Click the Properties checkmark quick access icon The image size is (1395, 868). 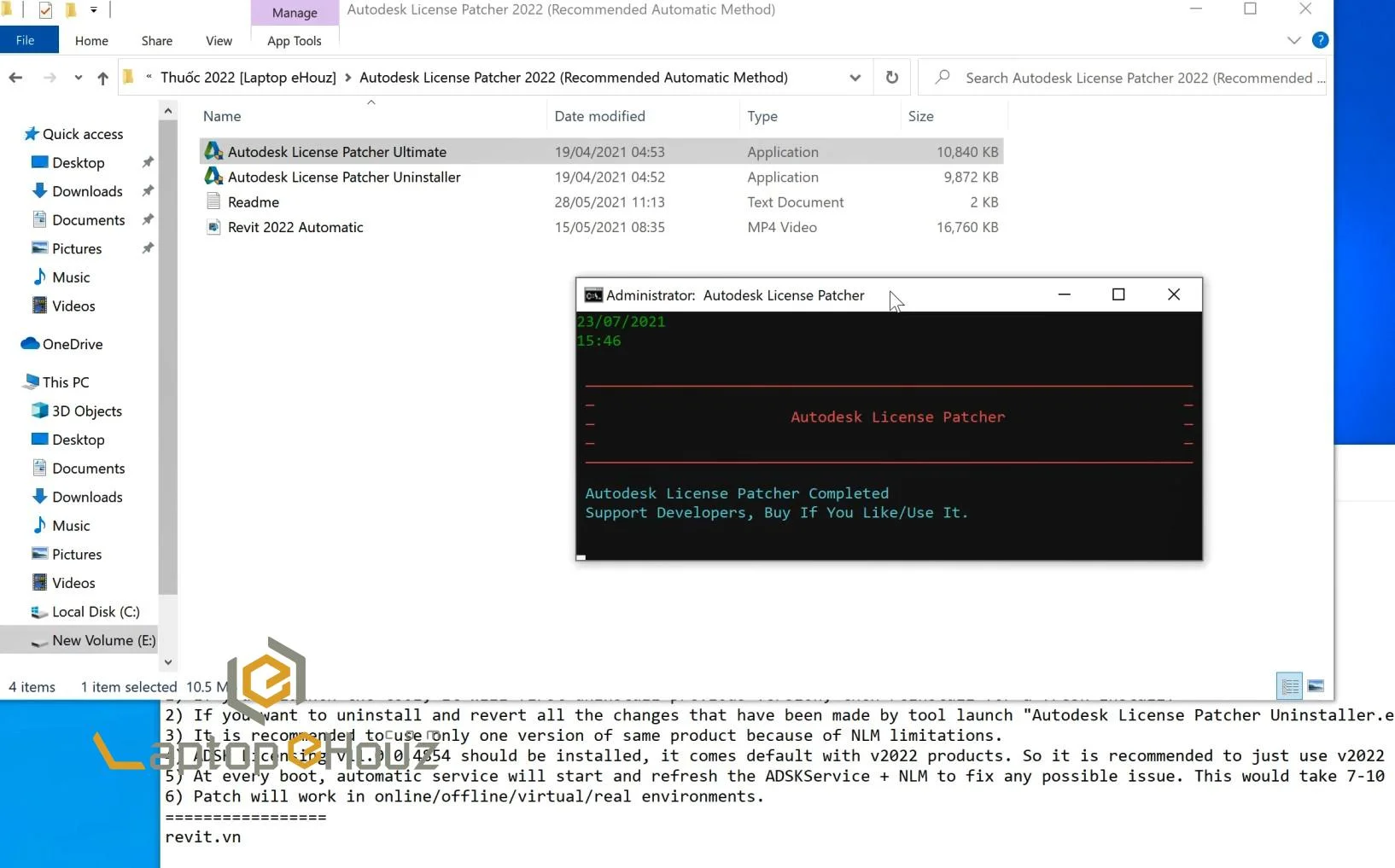pos(45,10)
